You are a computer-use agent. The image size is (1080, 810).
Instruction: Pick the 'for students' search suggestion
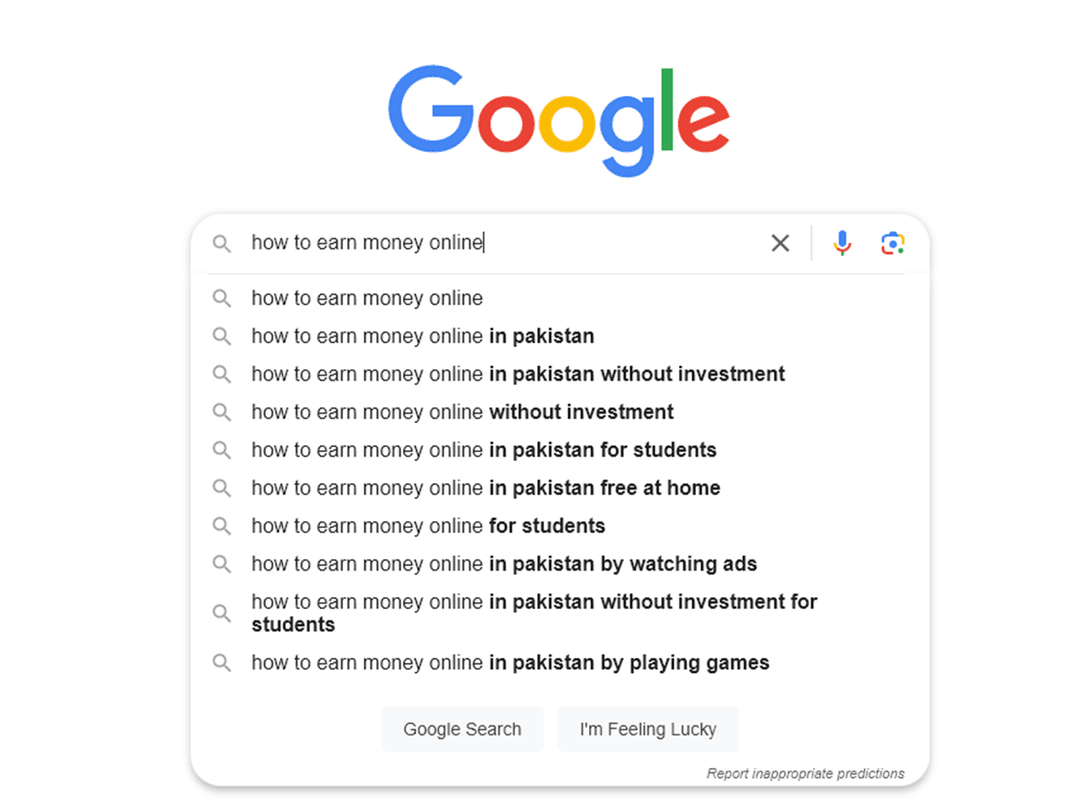[x=428, y=525]
